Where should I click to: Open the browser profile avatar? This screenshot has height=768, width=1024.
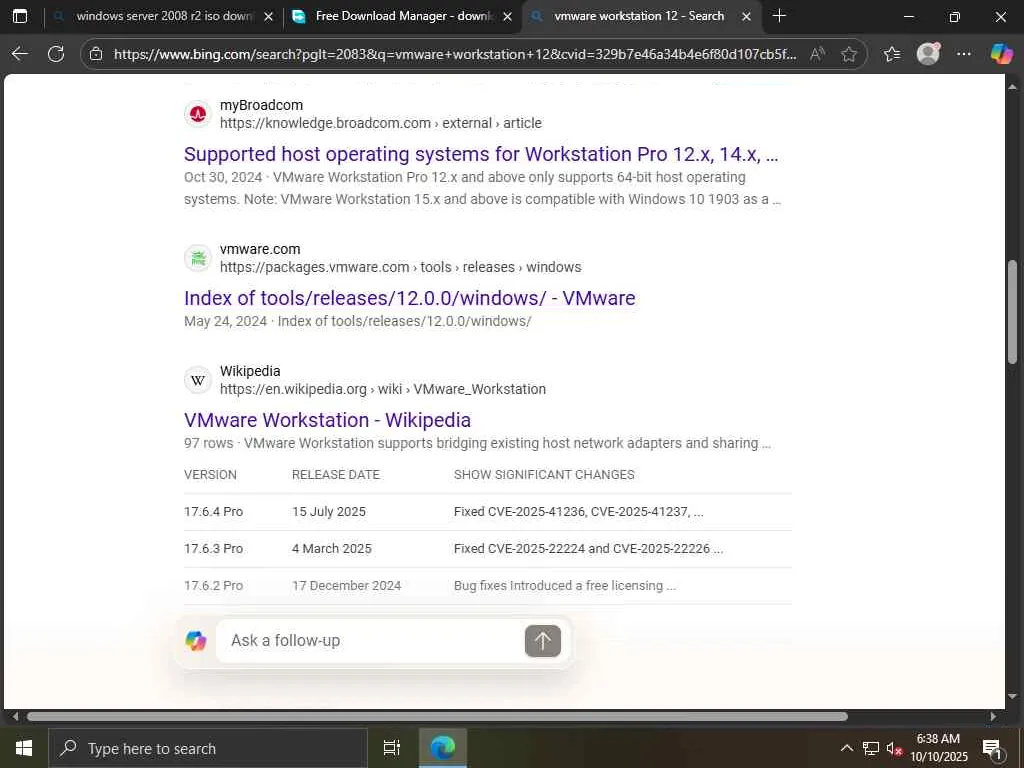coord(928,54)
